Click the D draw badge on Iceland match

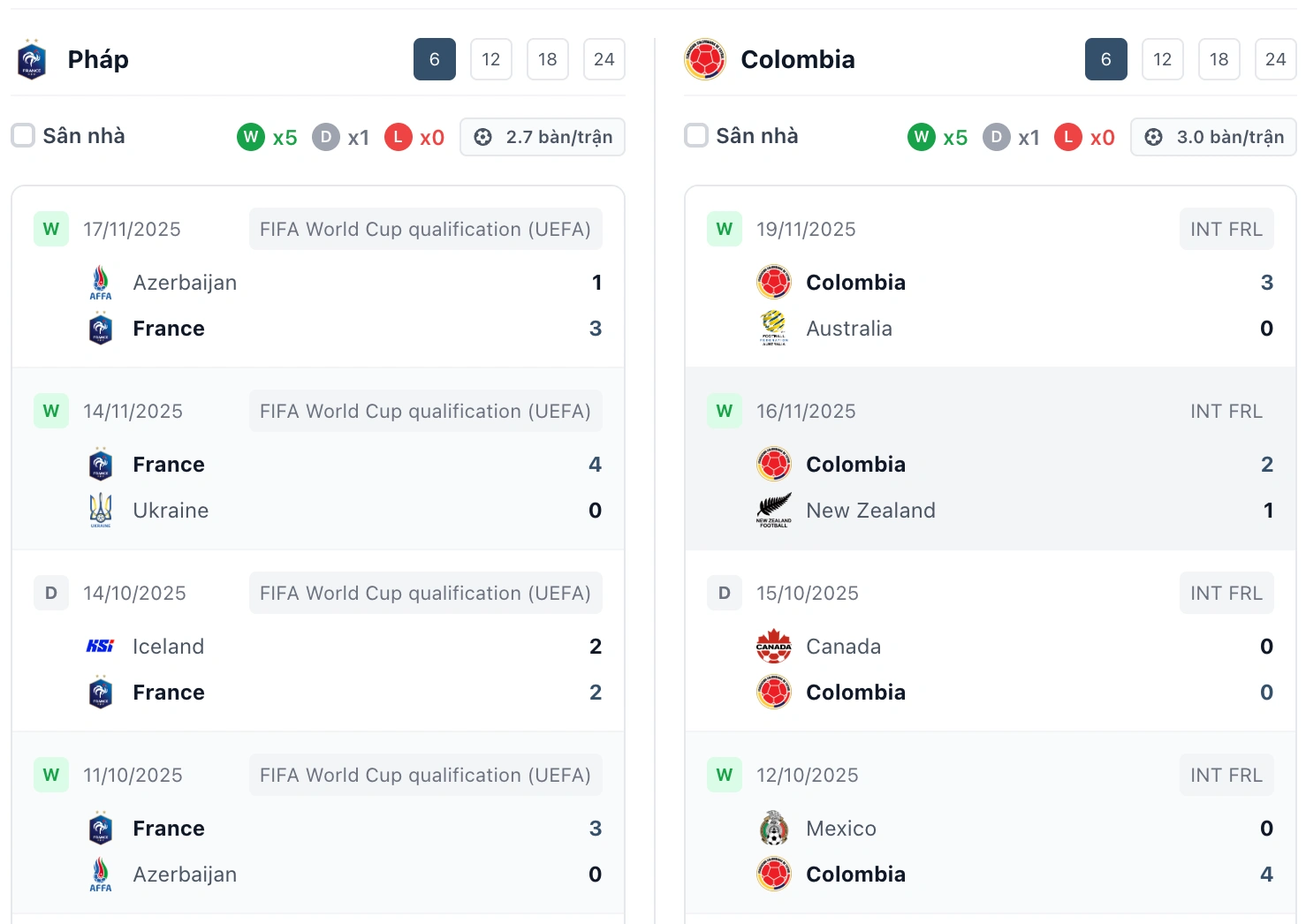(50, 593)
